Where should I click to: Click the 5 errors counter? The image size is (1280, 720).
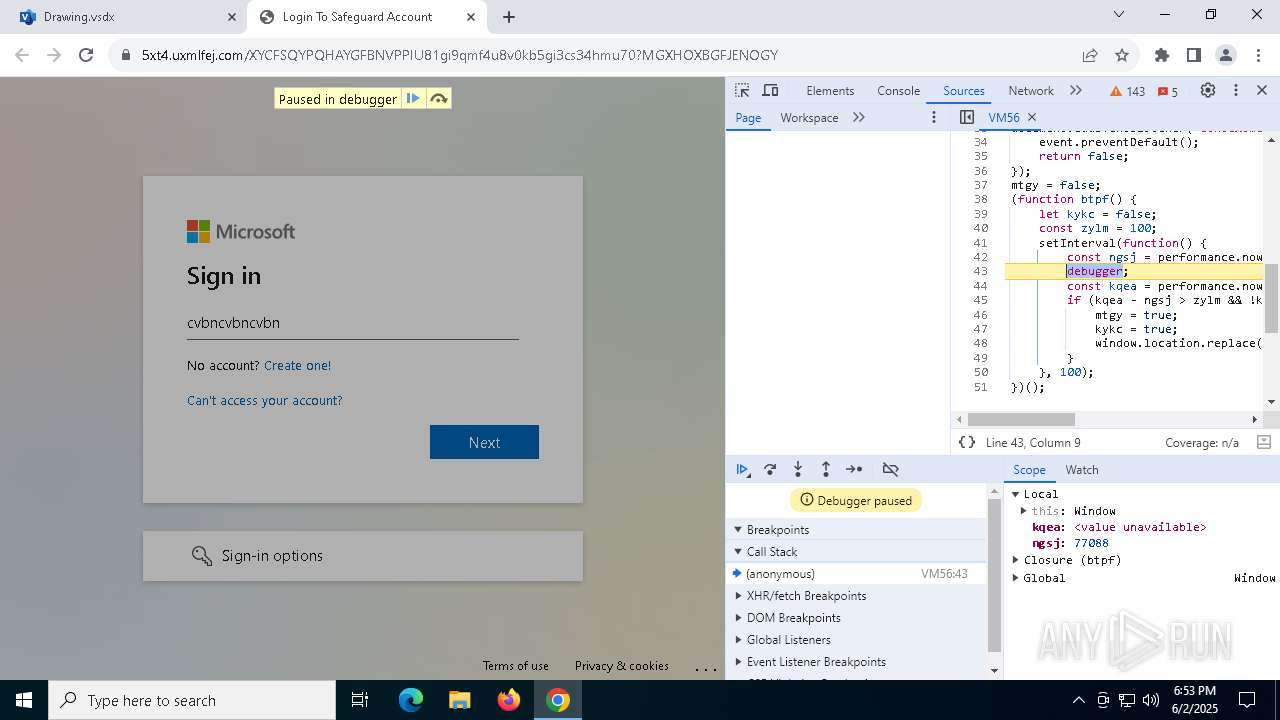(x=1168, y=91)
